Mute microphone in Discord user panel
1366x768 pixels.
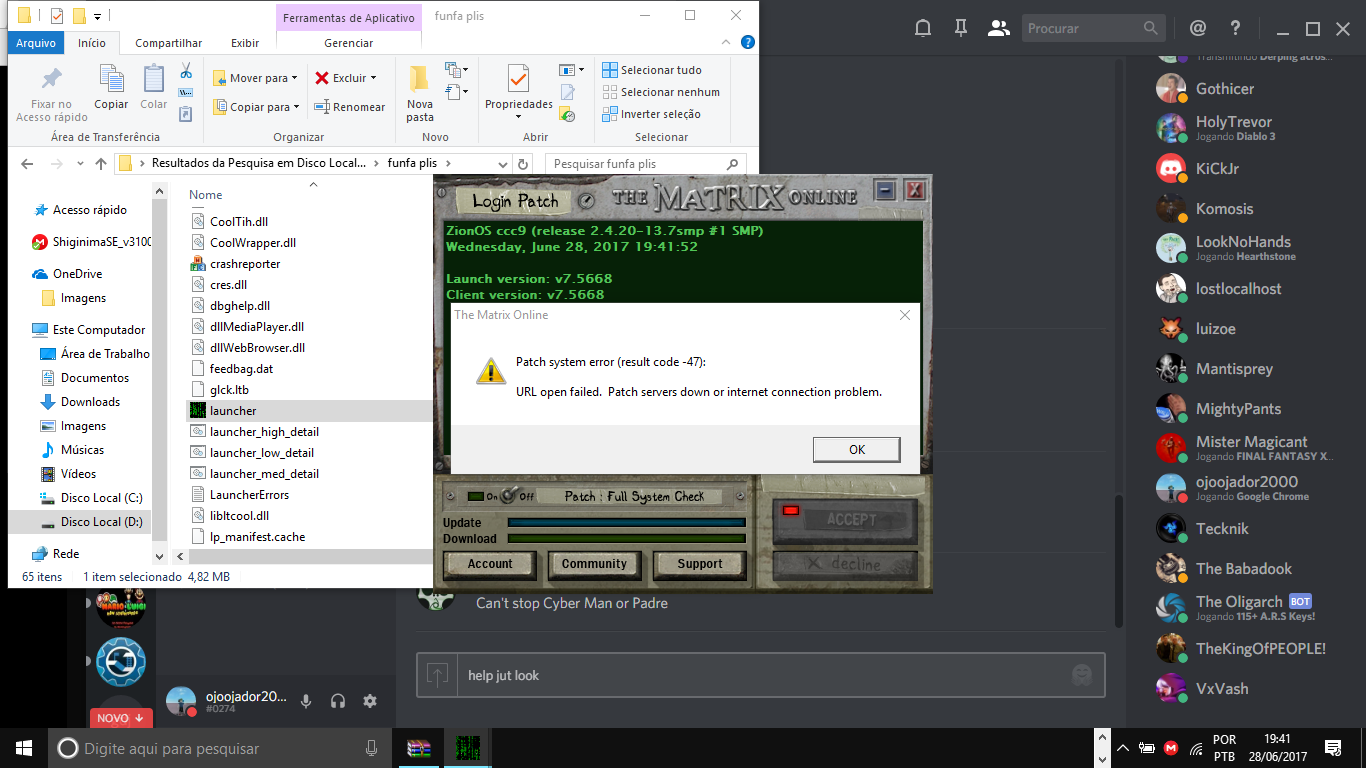(x=306, y=701)
